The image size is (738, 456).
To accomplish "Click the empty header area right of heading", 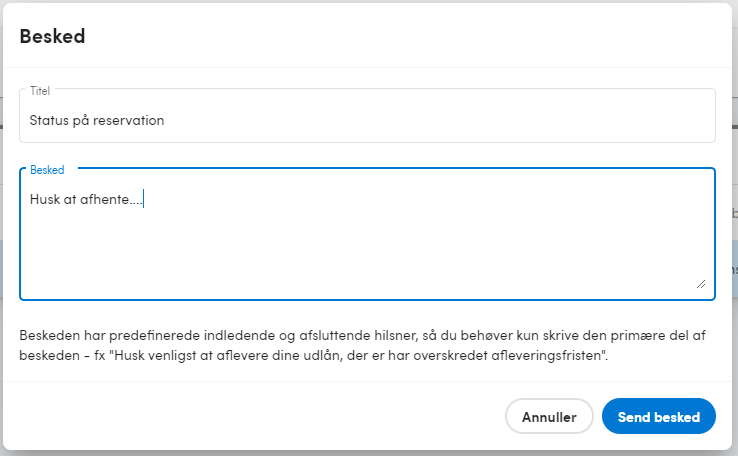I will pyautogui.click(x=405, y=36).
